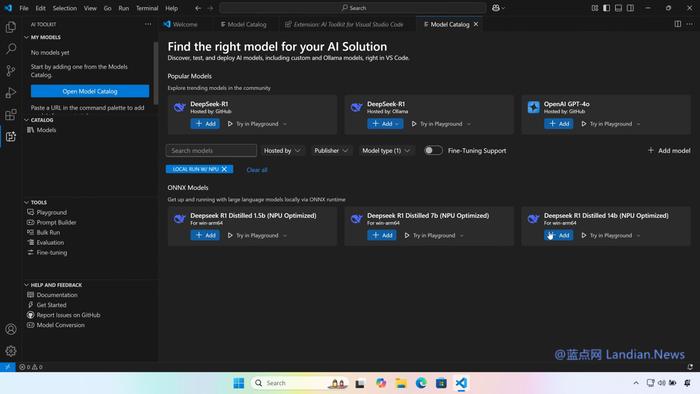Open the Manage gear icon
Viewport: 700px width, 394px height.
[x=11, y=351]
